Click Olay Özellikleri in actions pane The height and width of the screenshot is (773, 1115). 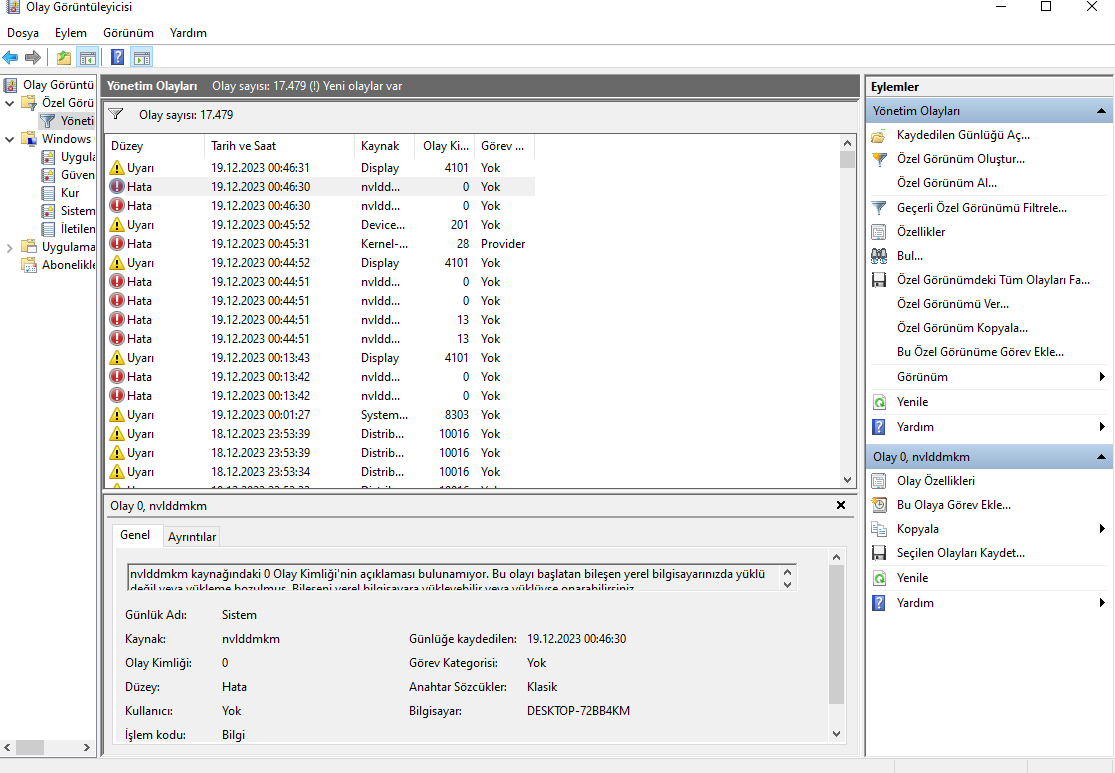(x=935, y=481)
